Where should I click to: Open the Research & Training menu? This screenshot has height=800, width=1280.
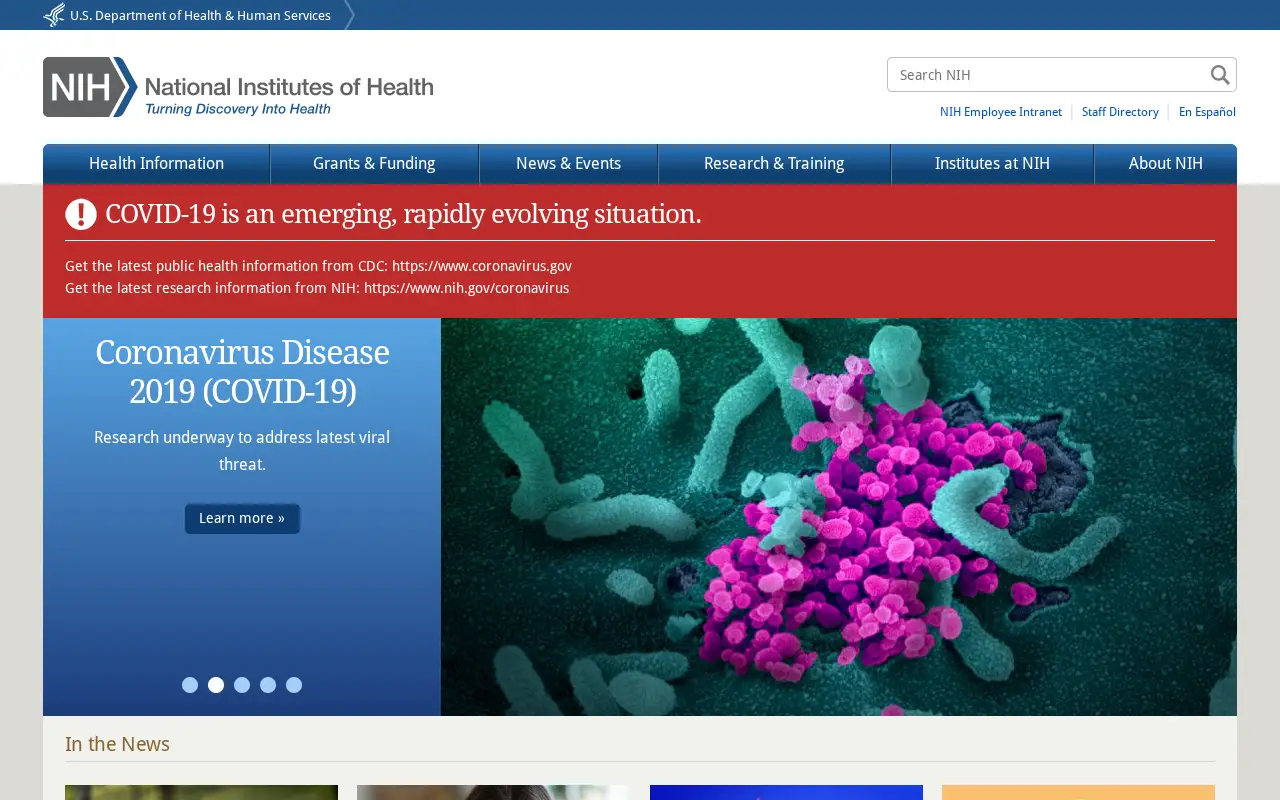(x=774, y=164)
